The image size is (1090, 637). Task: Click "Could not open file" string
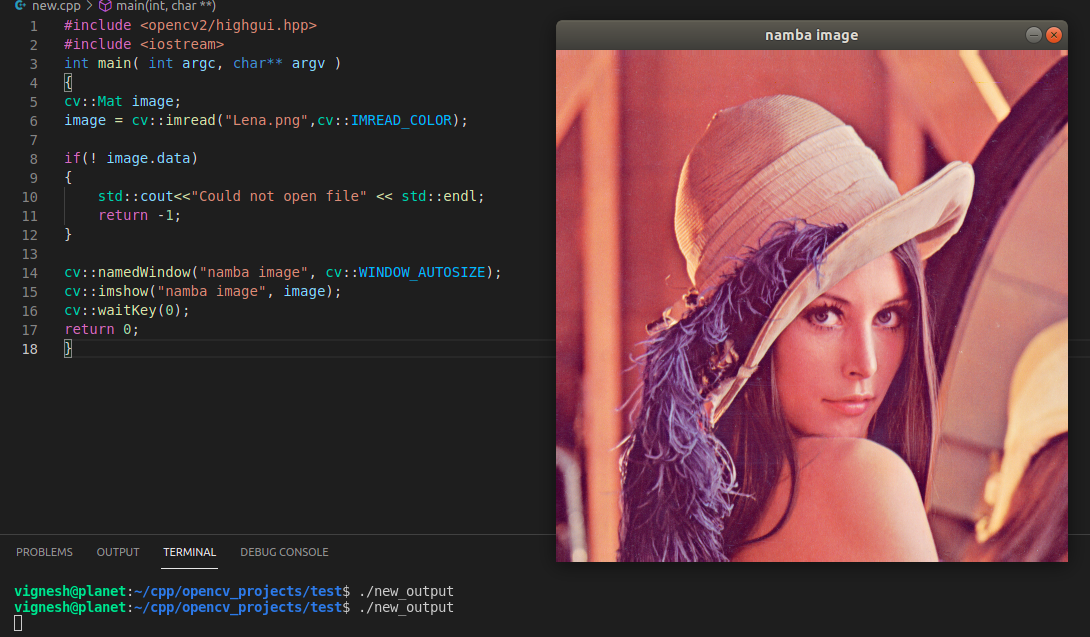point(279,196)
